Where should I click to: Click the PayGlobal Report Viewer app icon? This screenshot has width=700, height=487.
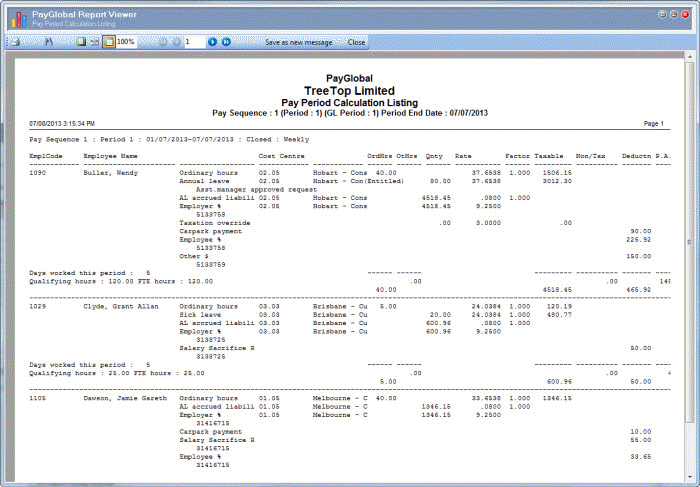click(x=19, y=20)
